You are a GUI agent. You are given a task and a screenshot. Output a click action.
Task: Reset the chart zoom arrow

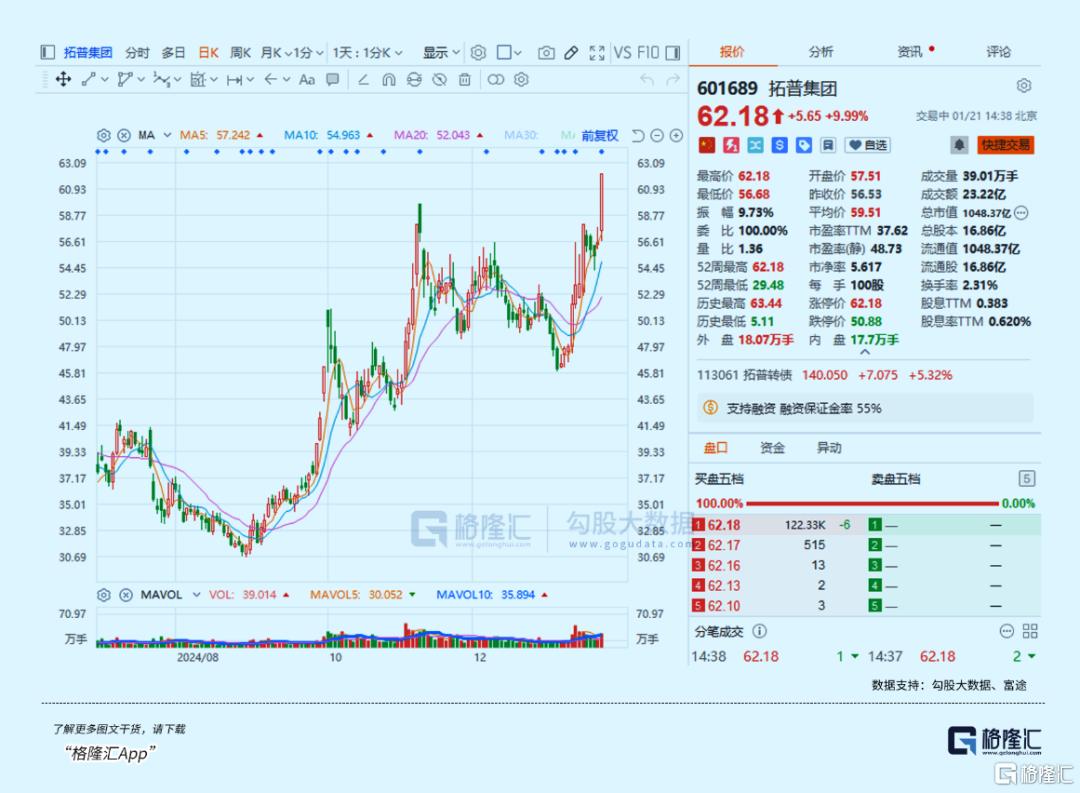tap(638, 136)
